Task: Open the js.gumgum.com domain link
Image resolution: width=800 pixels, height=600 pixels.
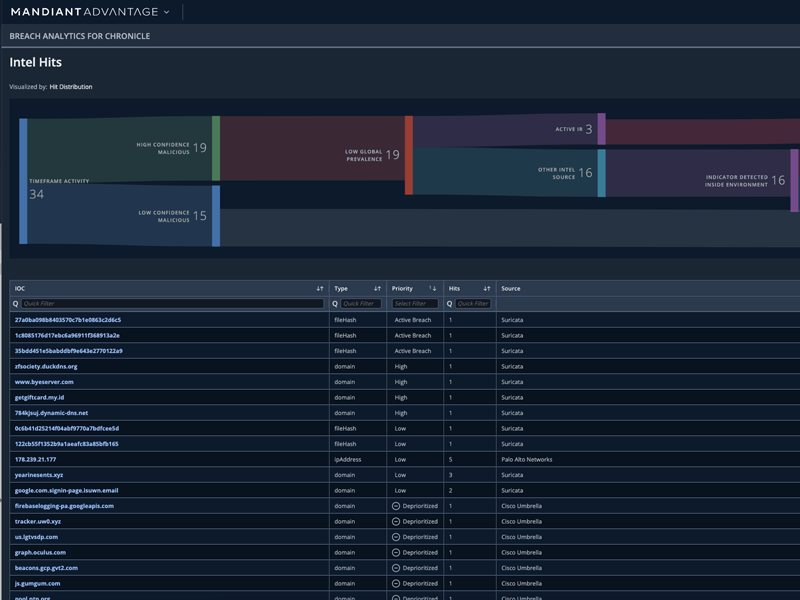Action: [37, 584]
